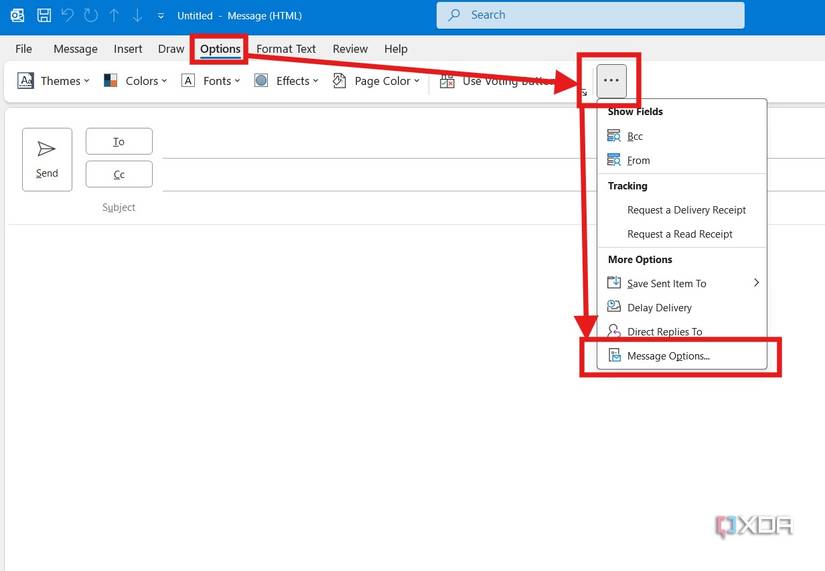825x571 pixels.
Task: Click the Save Sent Item To icon
Action: point(614,283)
